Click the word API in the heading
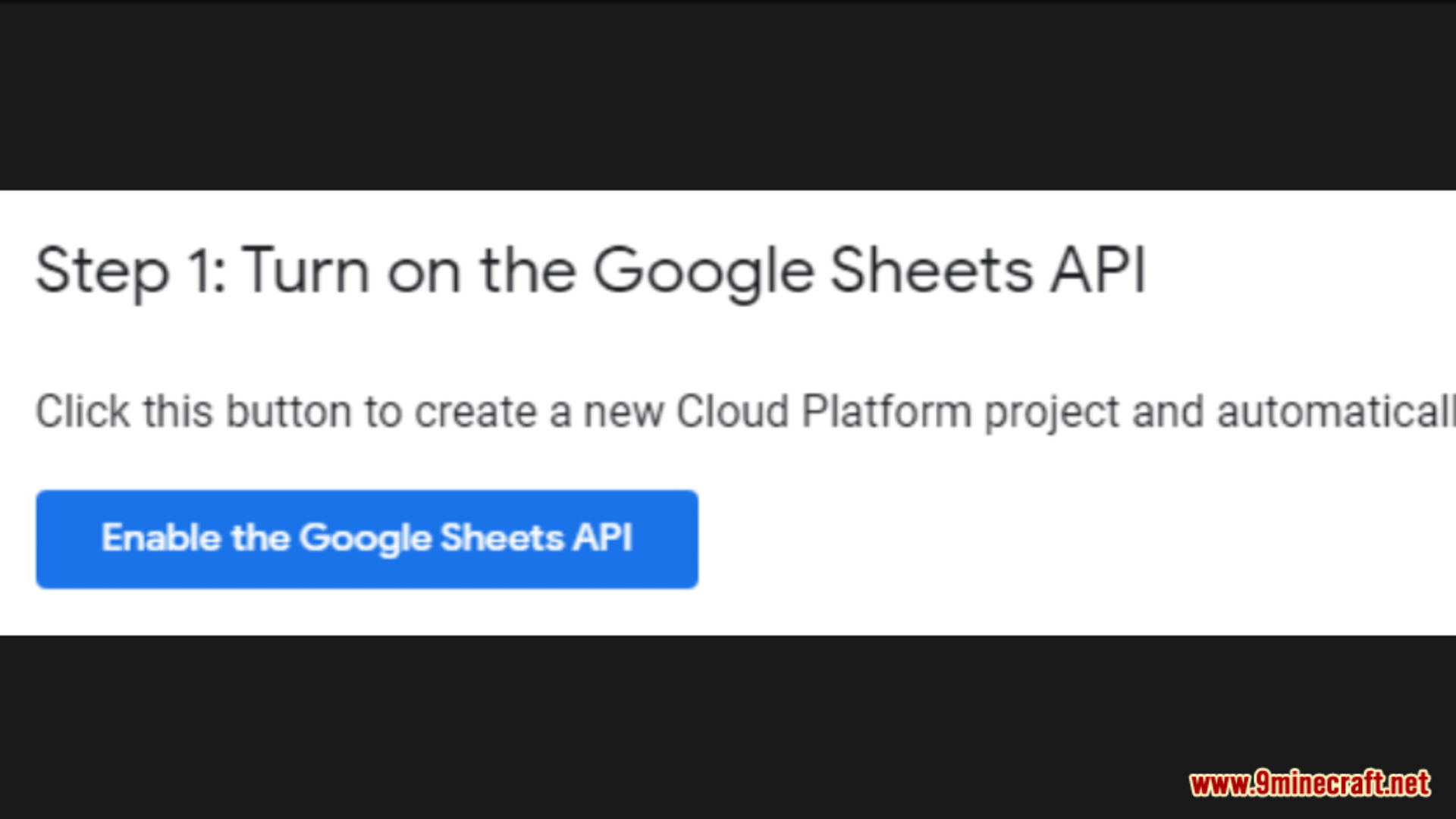1456x819 pixels. pyautogui.click(x=1098, y=270)
